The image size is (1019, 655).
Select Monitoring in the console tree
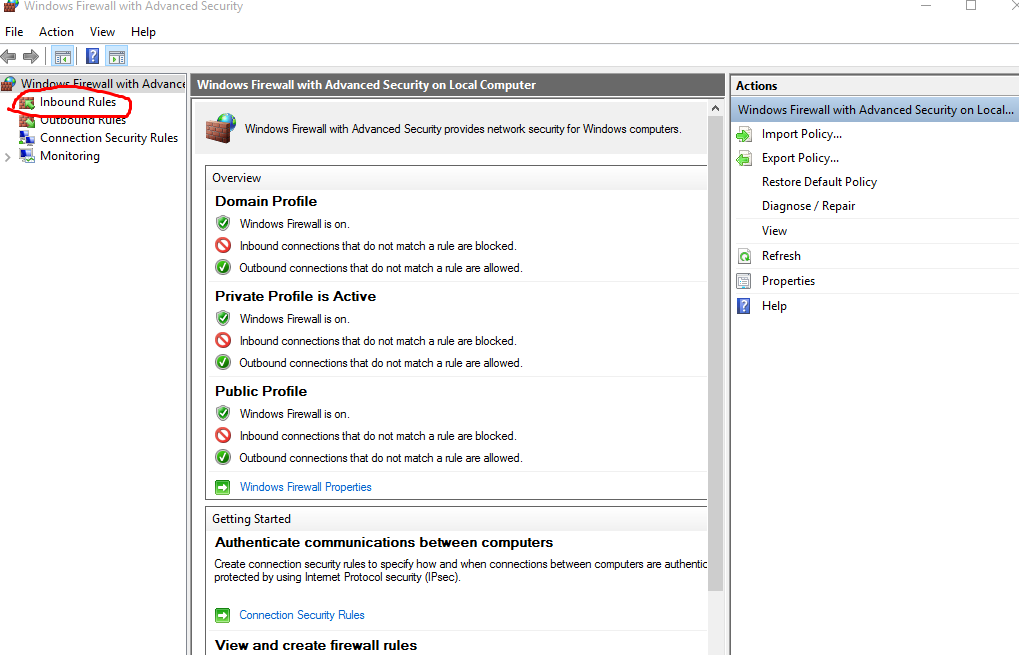click(x=70, y=156)
